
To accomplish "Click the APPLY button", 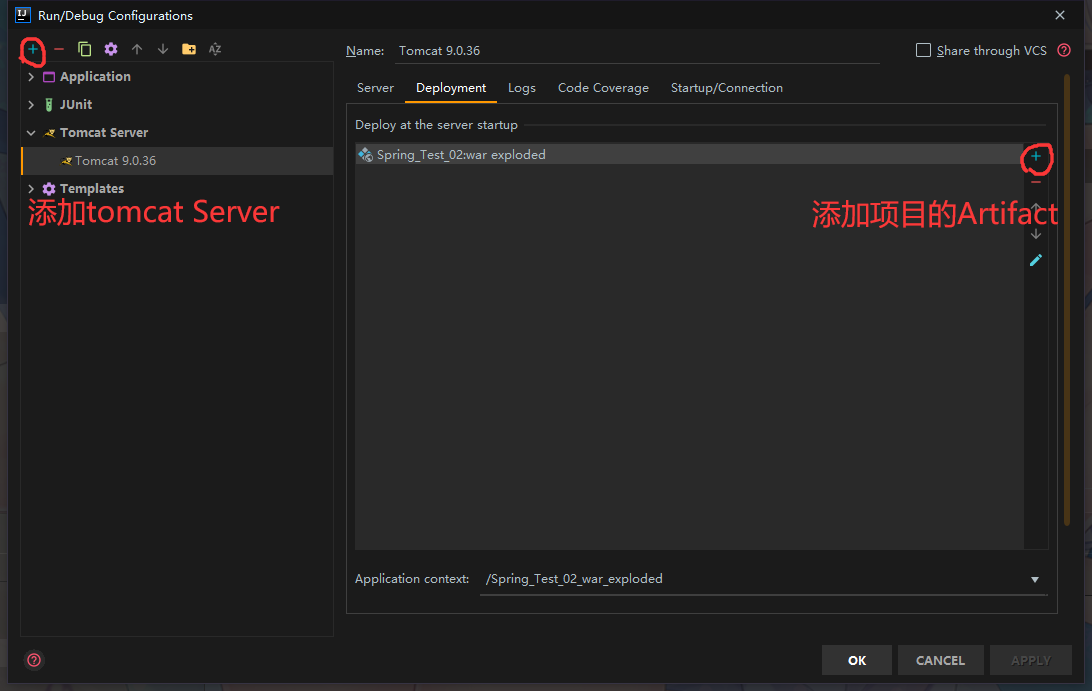I will pyautogui.click(x=1031, y=660).
